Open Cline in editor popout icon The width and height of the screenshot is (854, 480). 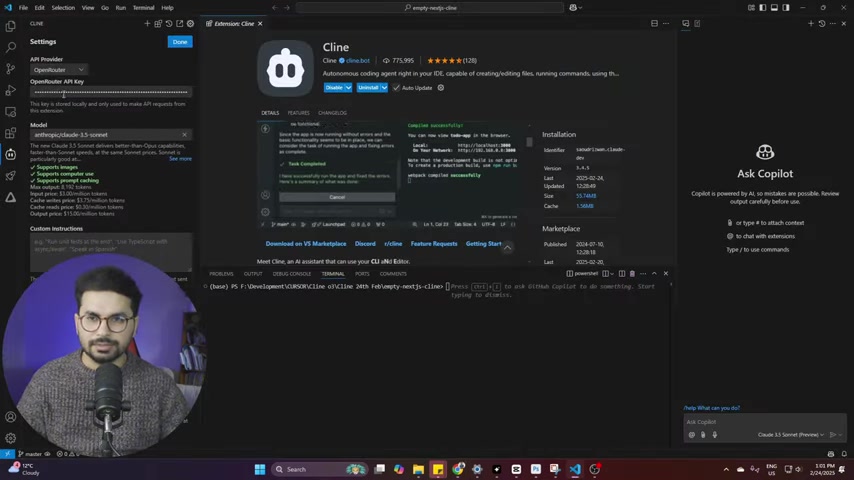(180, 23)
